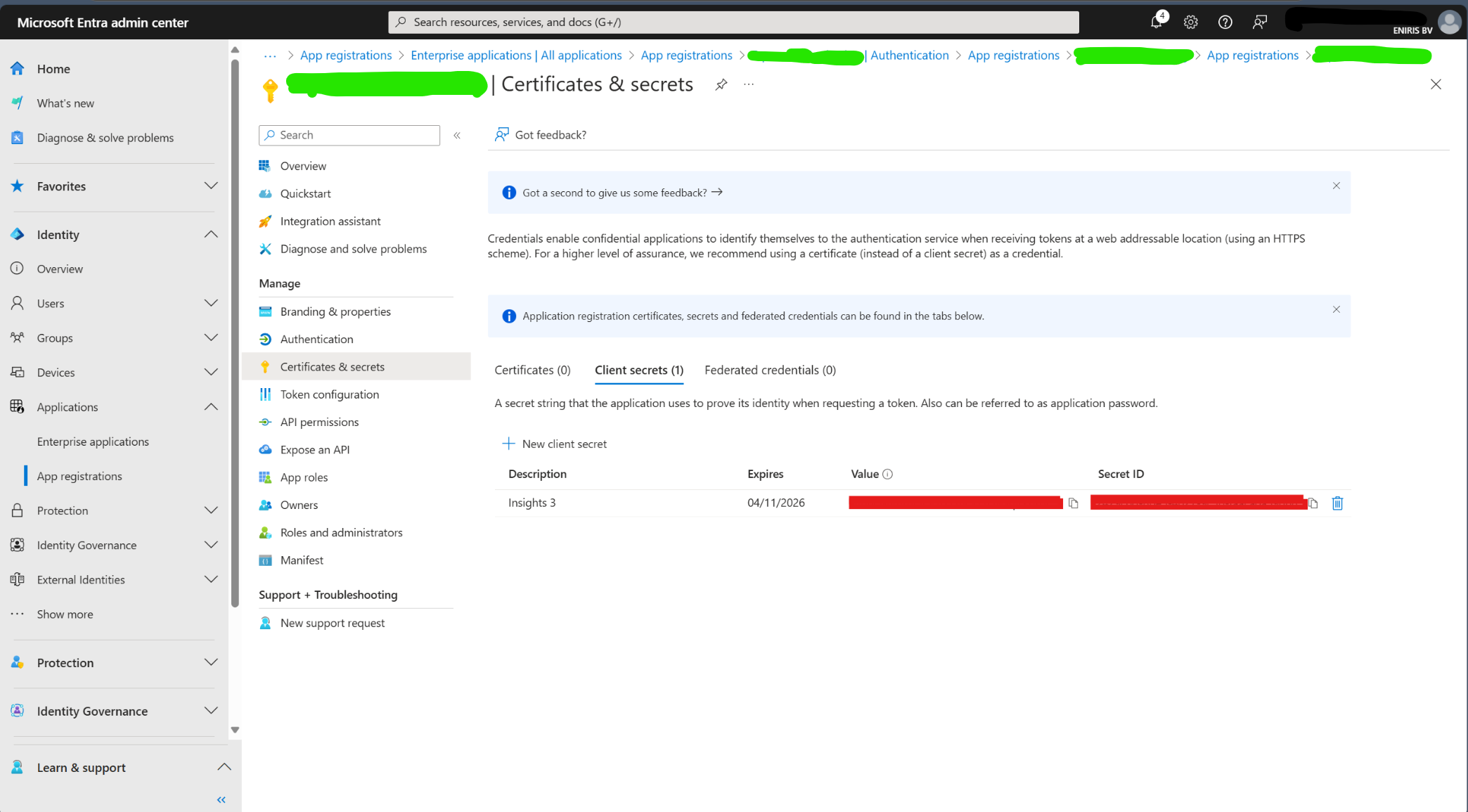Screen dimensions: 1468x812
Task: Open Authentication in the Manage section
Action: click(316, 339)
